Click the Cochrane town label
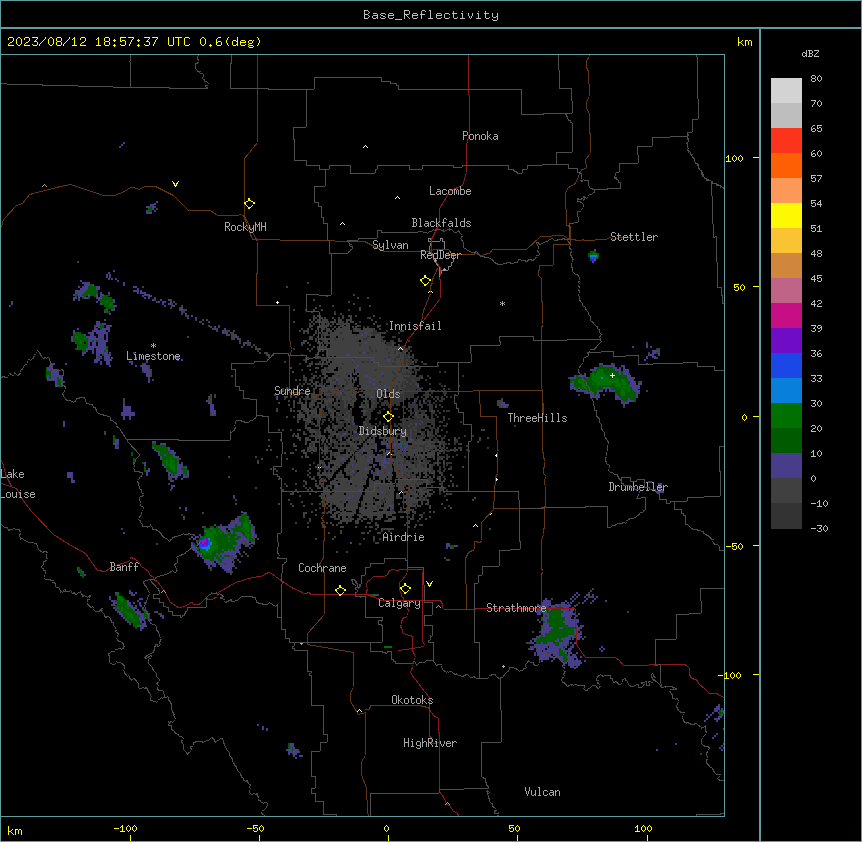Screen dimensions: 862x842 click(x=322, y=568)
